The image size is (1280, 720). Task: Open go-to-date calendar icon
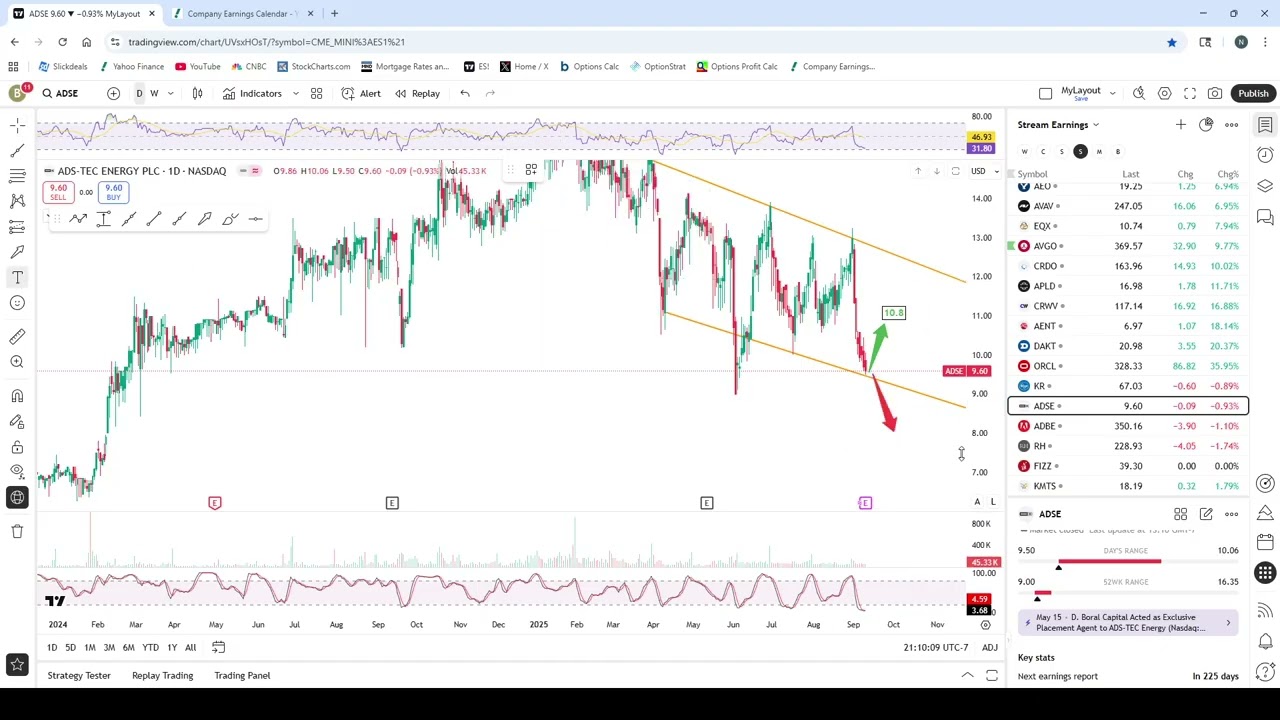point(218,647)
